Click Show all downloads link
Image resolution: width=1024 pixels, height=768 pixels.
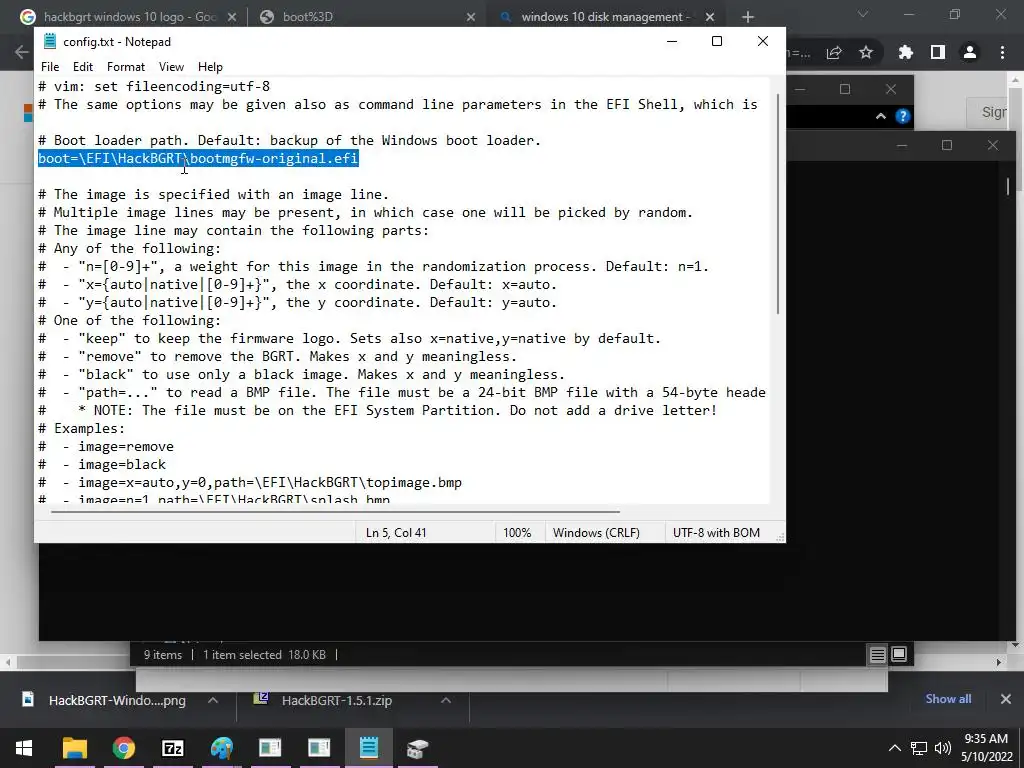click(948, 699)
